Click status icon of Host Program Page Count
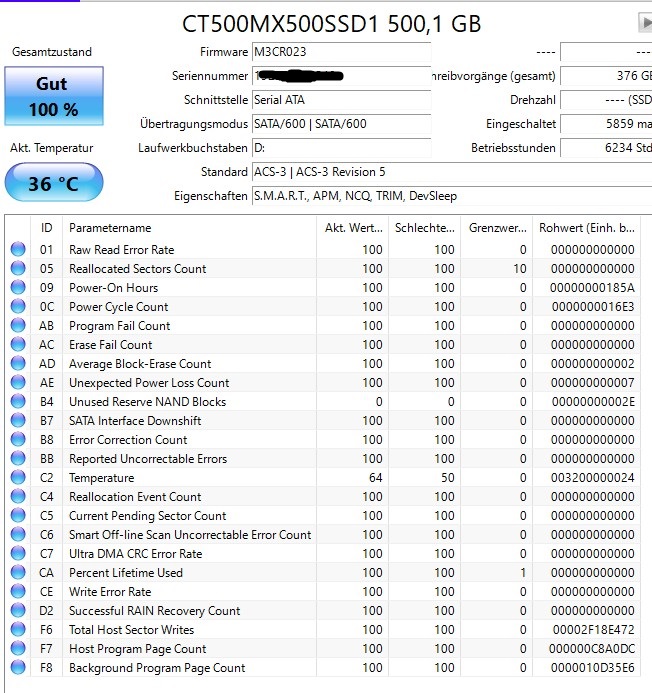Screen dimensions: 652x693 tap(18, 648)
